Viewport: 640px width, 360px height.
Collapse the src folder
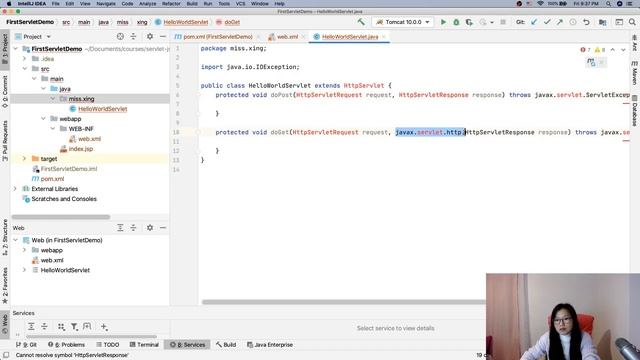pos(24,69)
